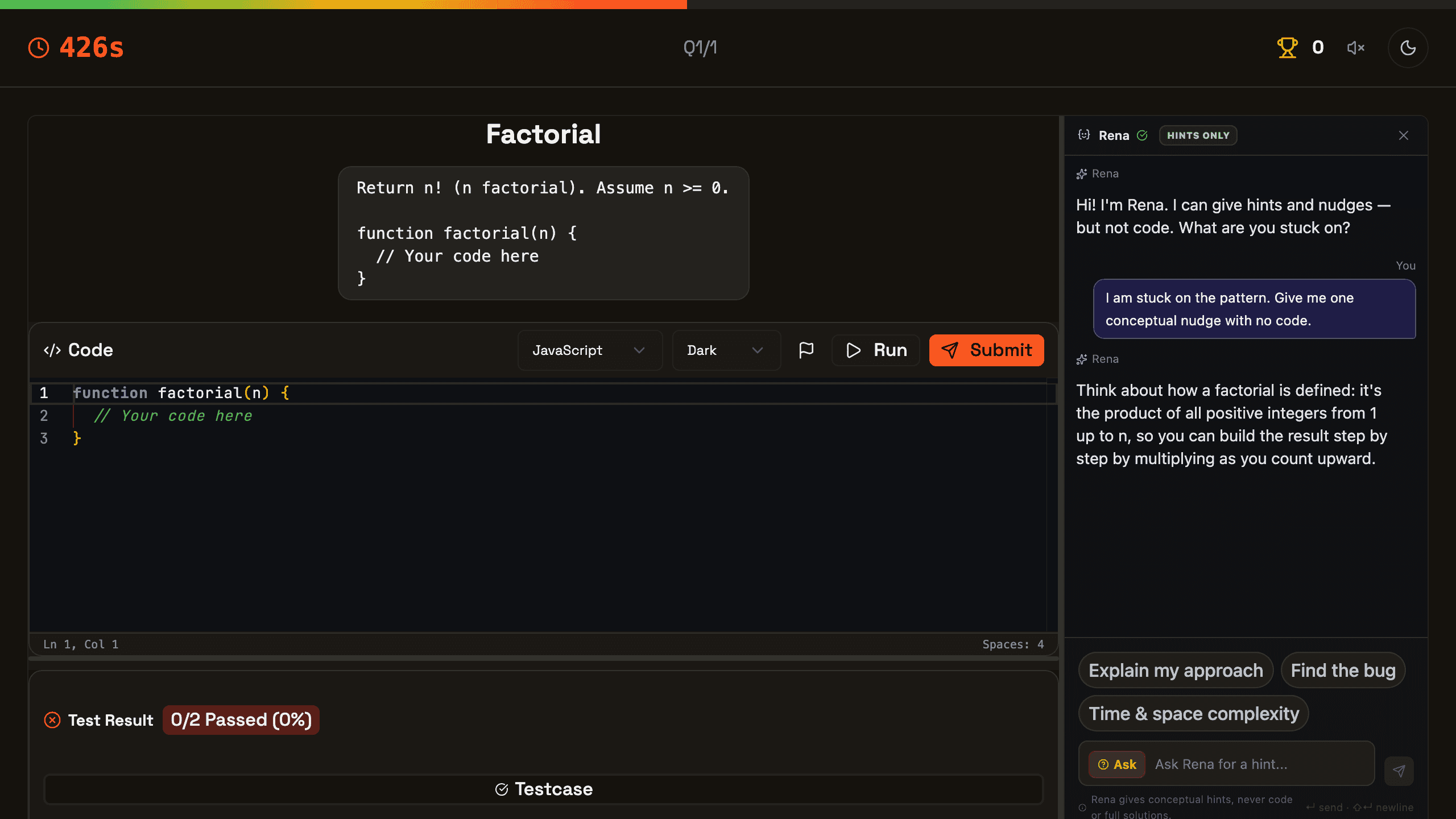Click the Factorial problem title
Viewport: 1456px width, 819px height.
pos(543,134)
